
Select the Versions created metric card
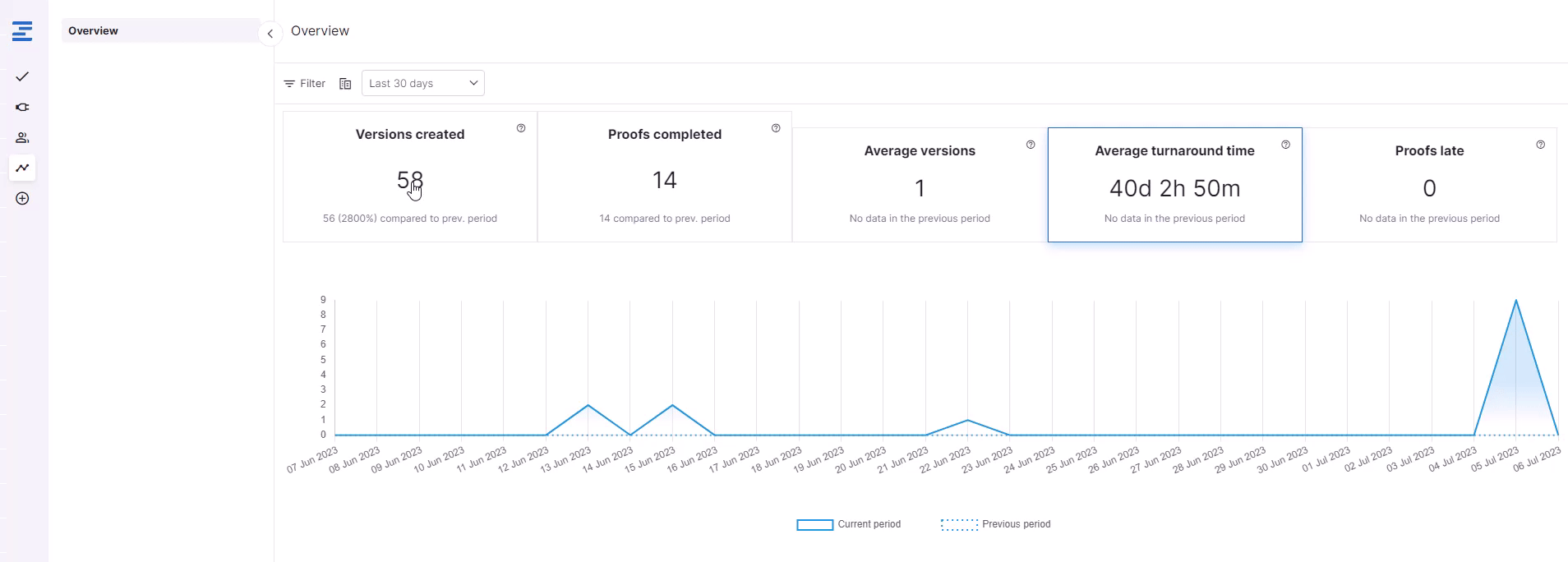pyautogui.click(x=409, y=177)
